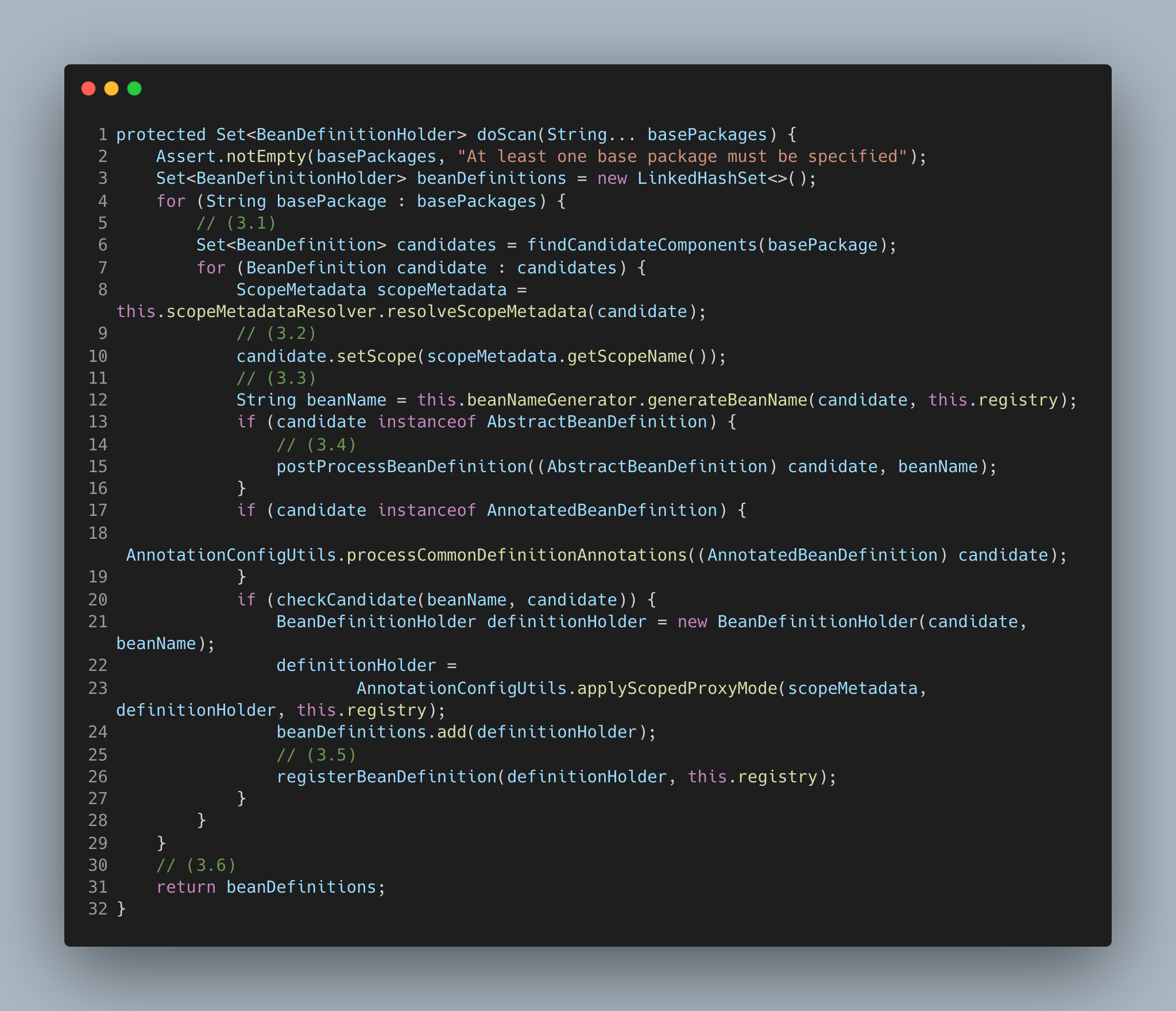This screenshot has width=1176, height=1011.
Task: Click checkCandidate on line 20
Action: click(346, 600)
